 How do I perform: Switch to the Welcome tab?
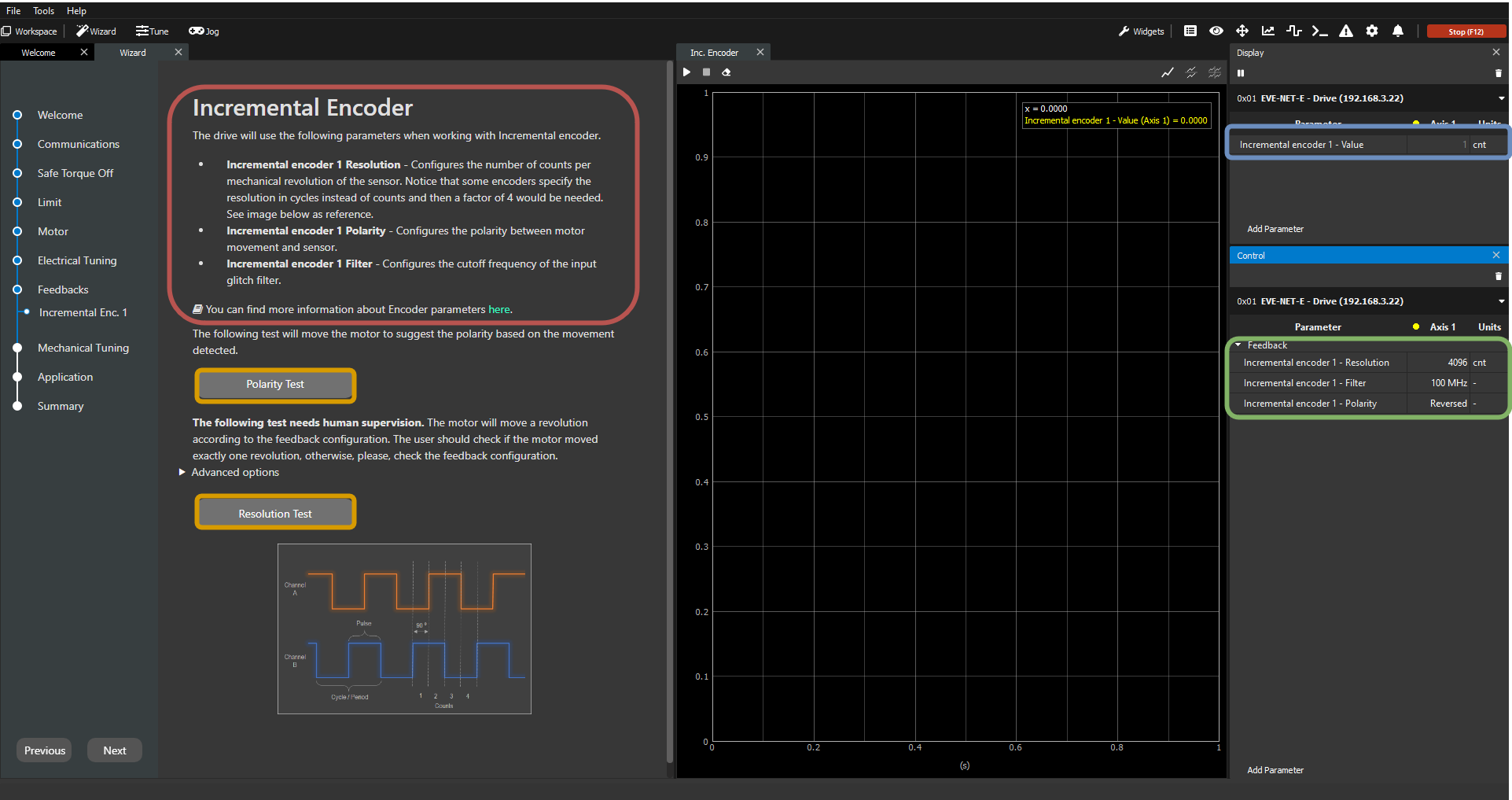[x=39, y=53]
